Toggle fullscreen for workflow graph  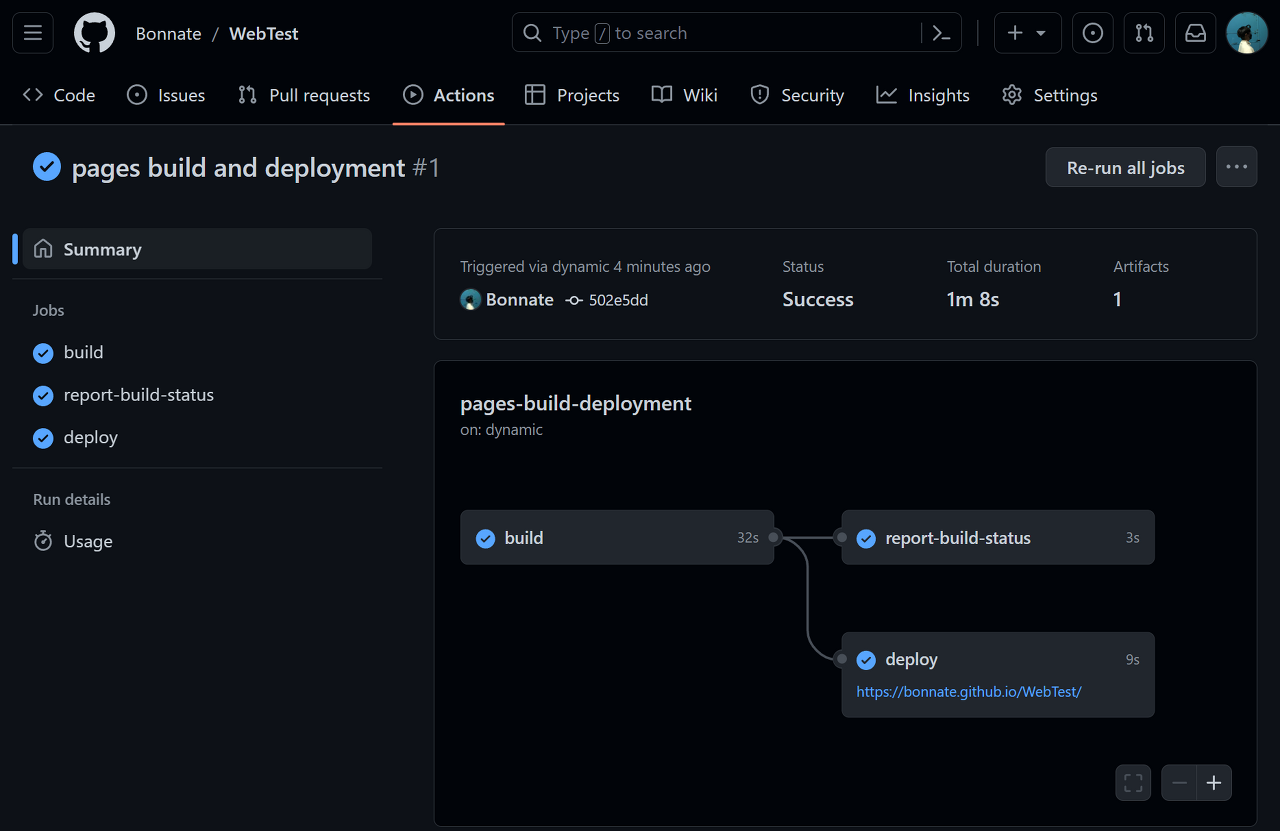point(1133,783)
